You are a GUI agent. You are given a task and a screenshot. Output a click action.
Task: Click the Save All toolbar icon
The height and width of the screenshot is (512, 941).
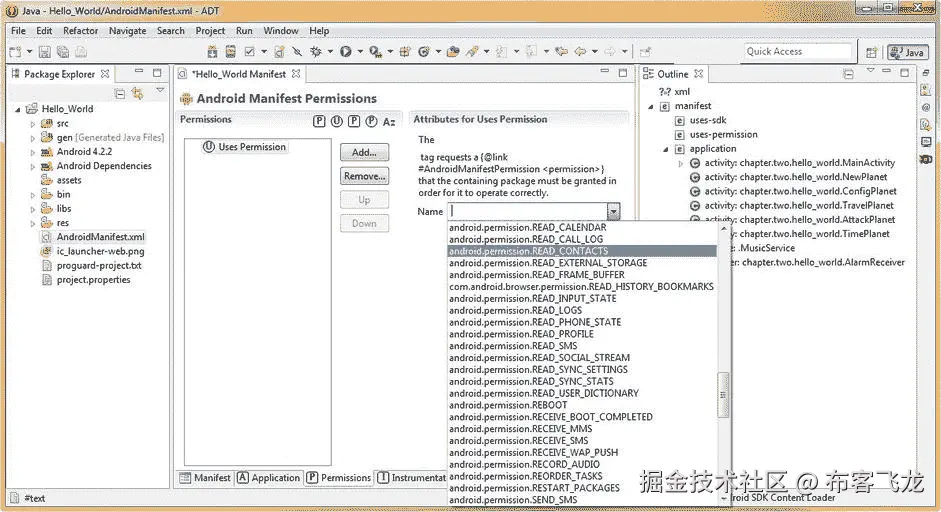coord(62,52)
